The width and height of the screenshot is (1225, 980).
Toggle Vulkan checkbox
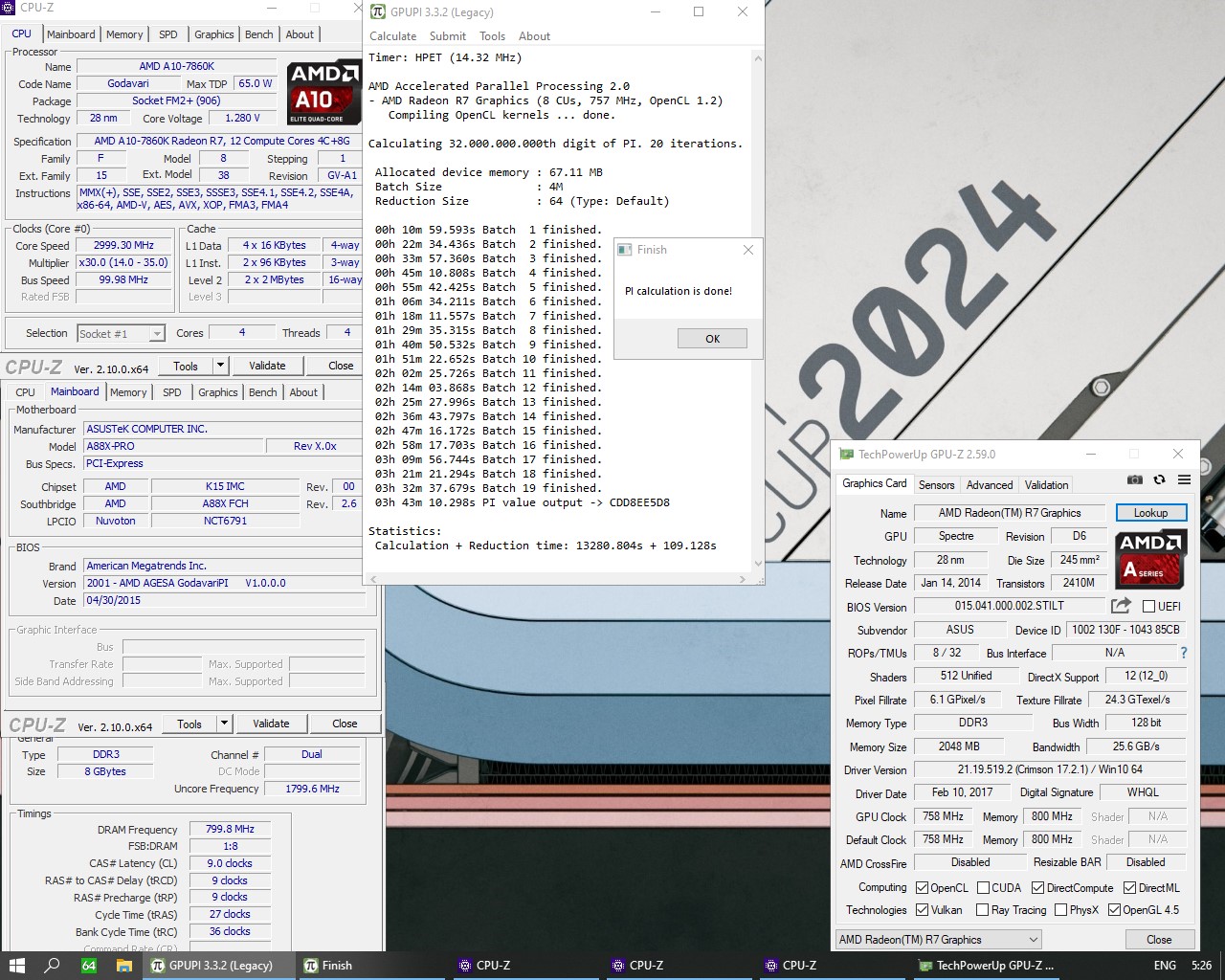922,910
